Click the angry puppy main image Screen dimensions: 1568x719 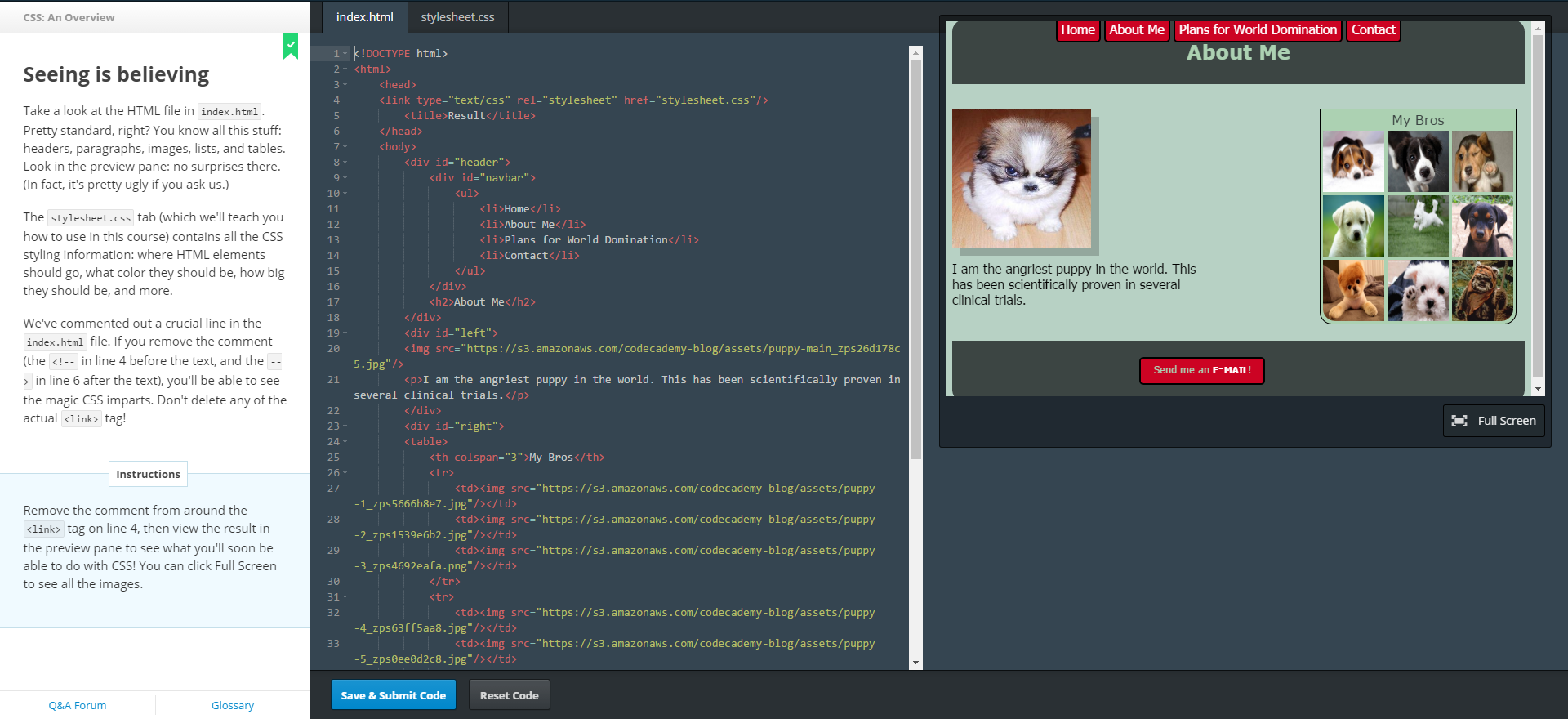point(1021,178)
